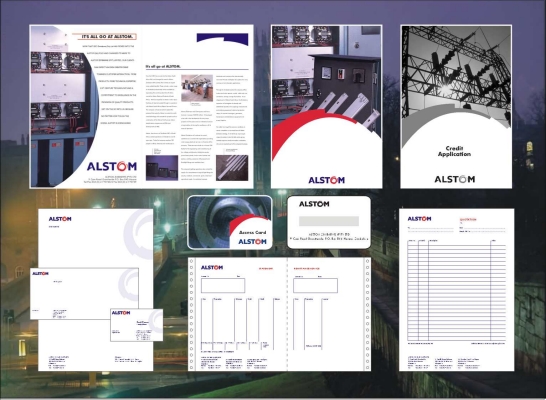Select the Credit Application folder cover
This screenshot has width=546, height=400.
[456, 107]
